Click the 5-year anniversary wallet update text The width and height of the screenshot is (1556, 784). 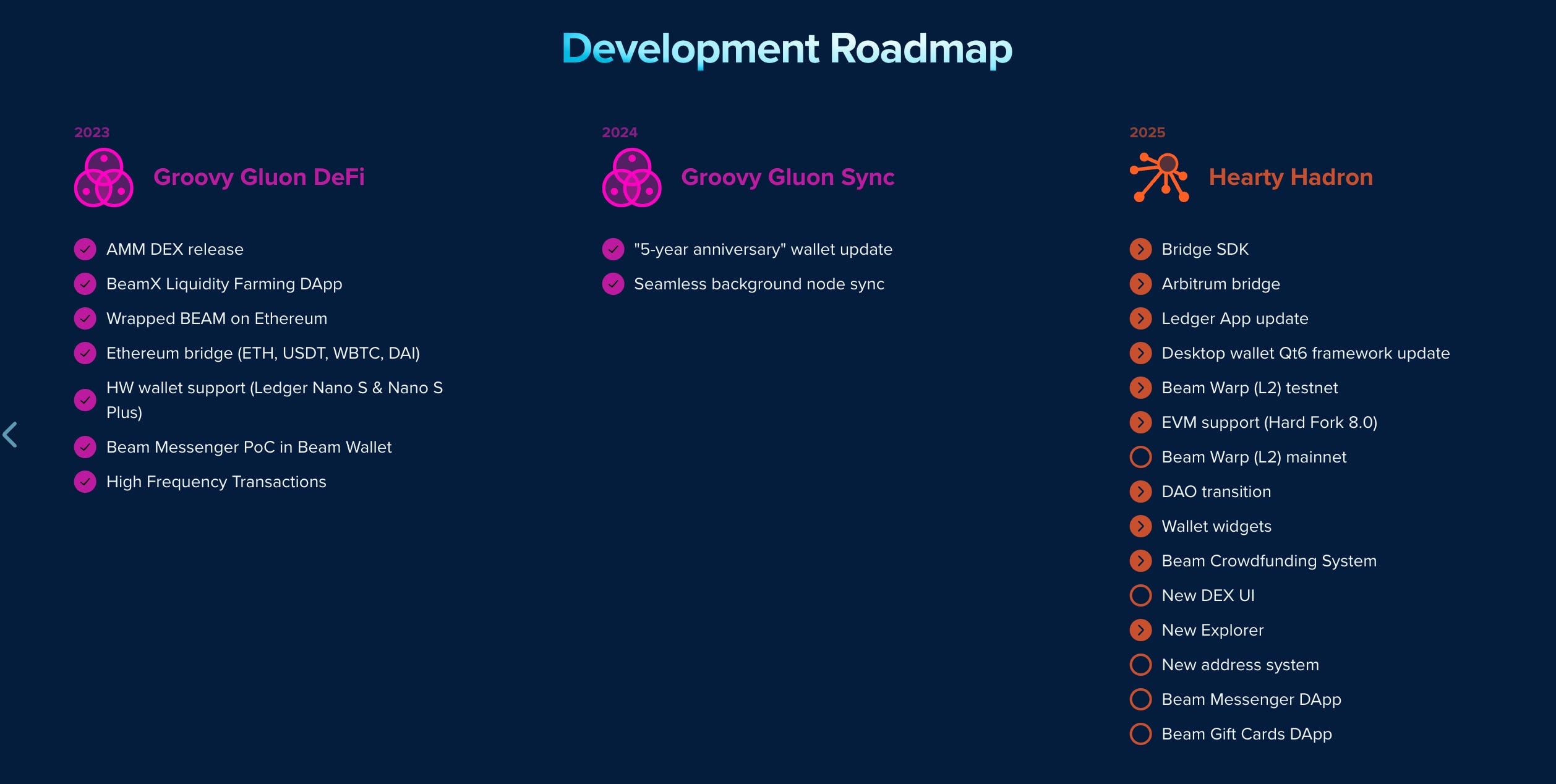(x=763, y=249)
